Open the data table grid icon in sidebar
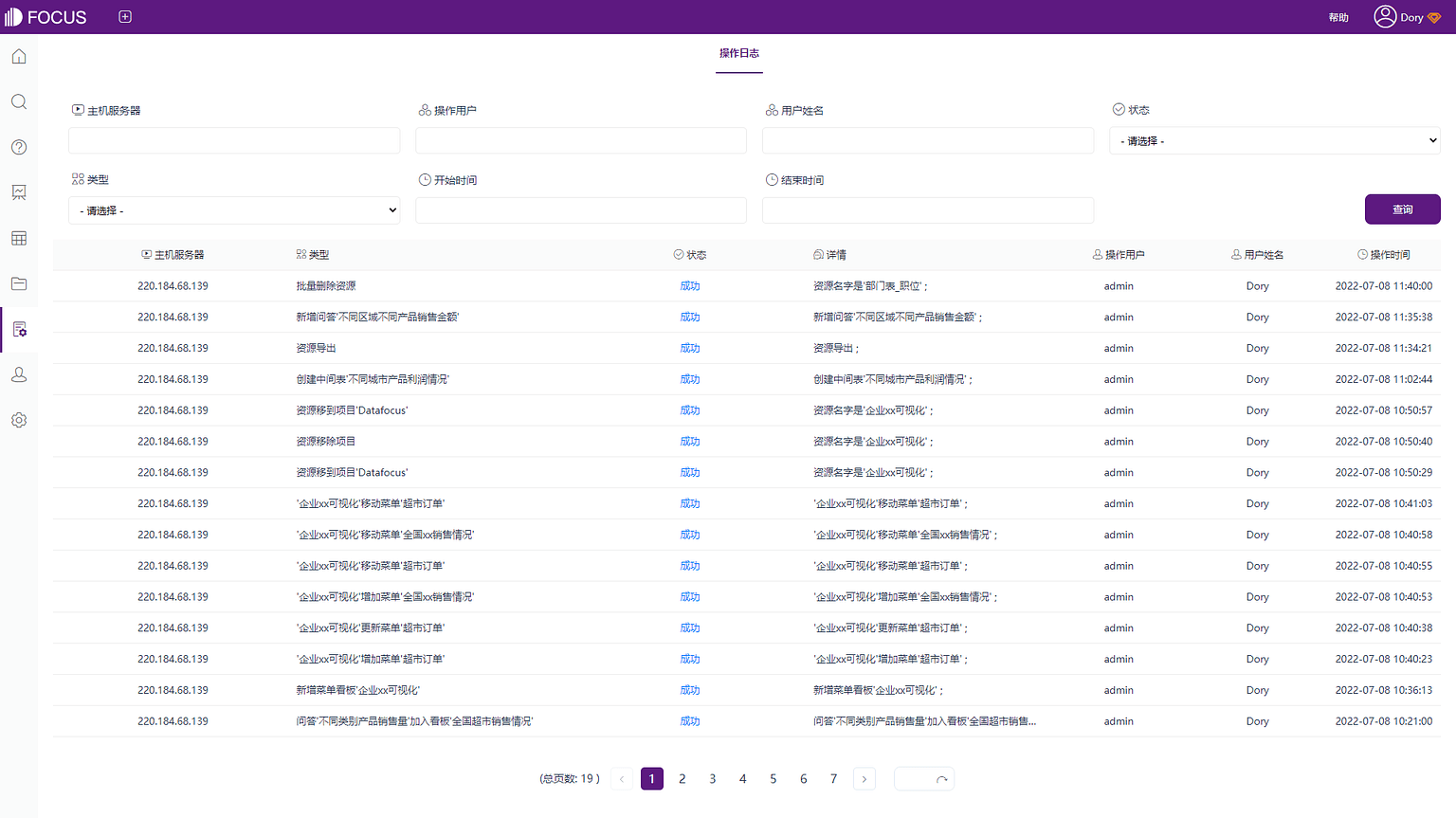This screenshot has height=818, width=1456. click(x=19, y=238)
